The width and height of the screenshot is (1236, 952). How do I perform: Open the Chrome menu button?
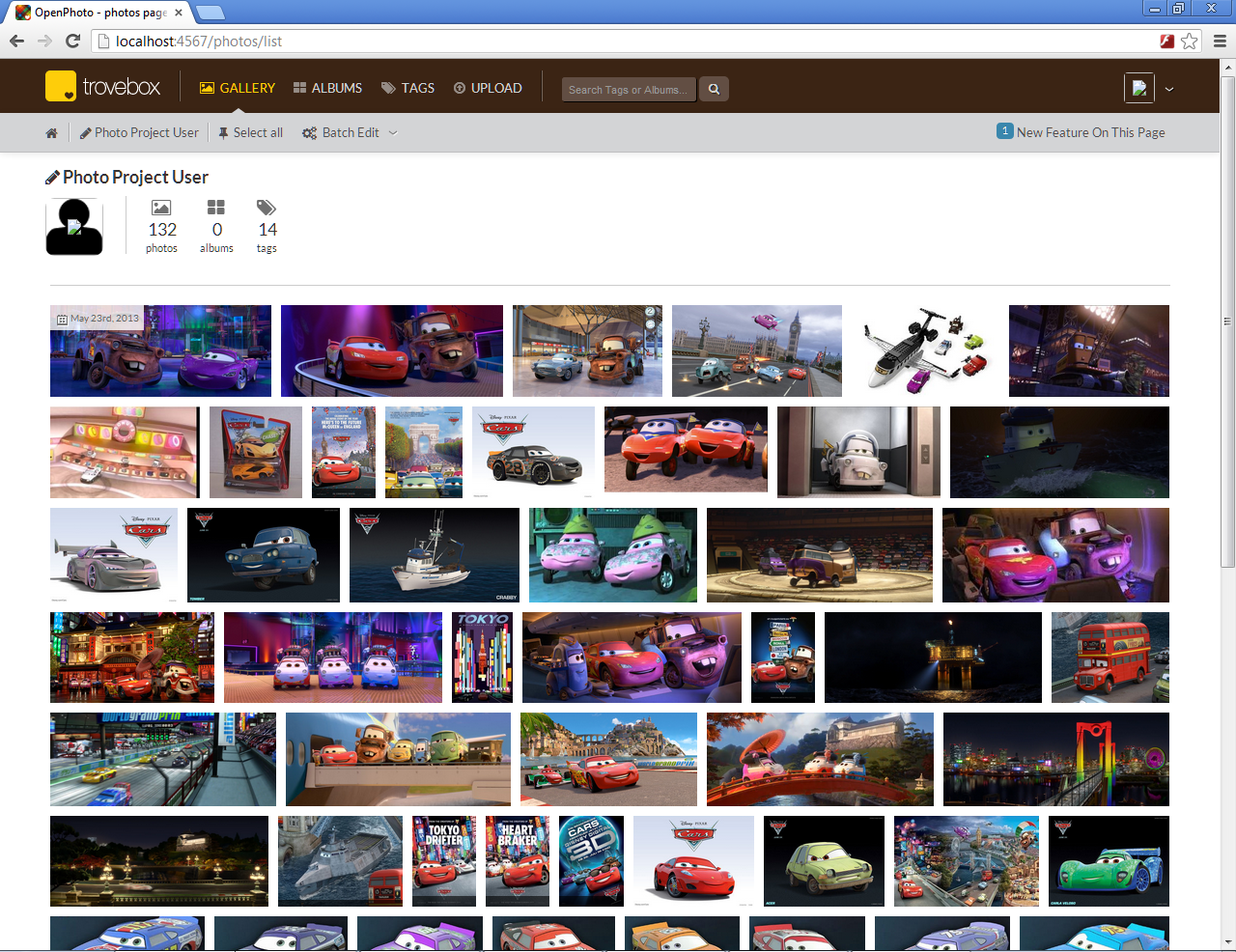coord(1220,42)
